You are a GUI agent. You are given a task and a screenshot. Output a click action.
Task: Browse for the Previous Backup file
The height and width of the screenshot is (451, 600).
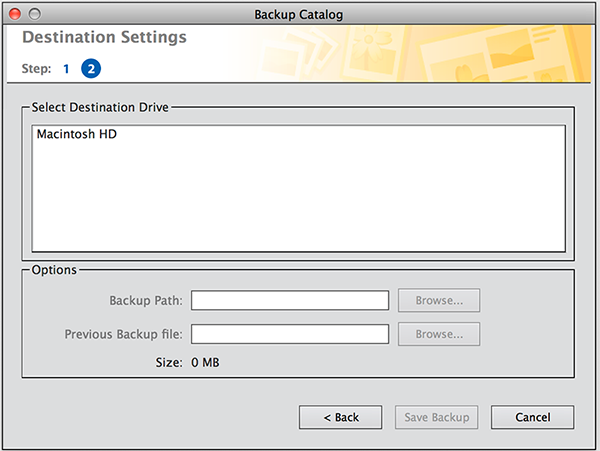pos(439,334)
